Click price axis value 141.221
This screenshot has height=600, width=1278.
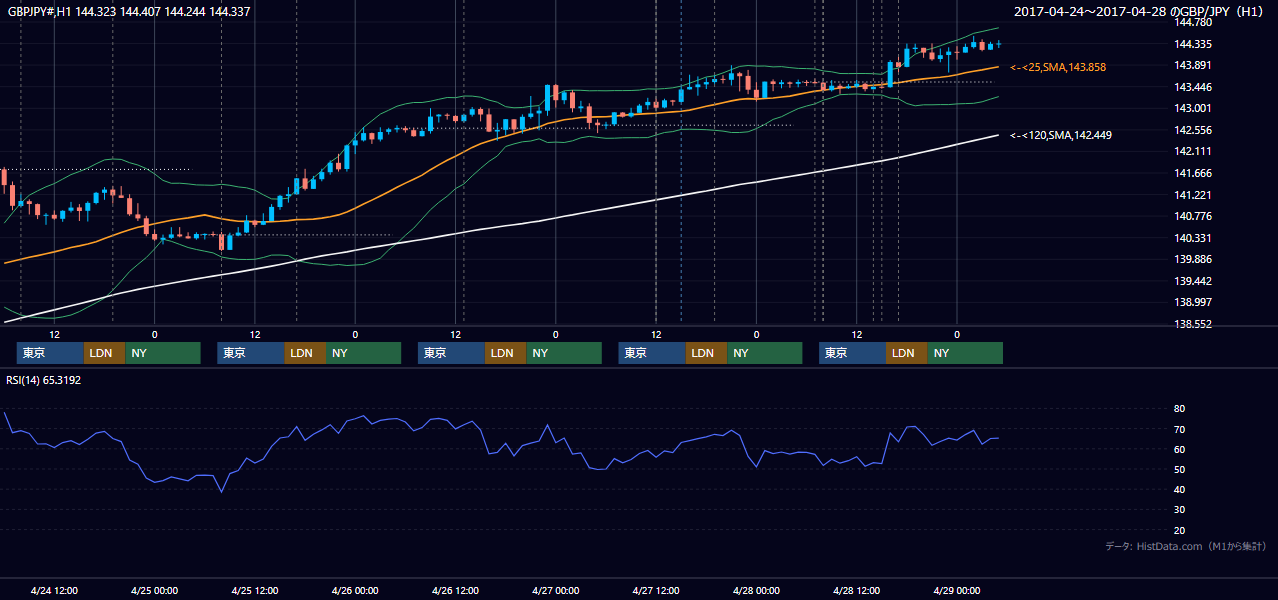pyautogui.click(x=1193, y=195)
